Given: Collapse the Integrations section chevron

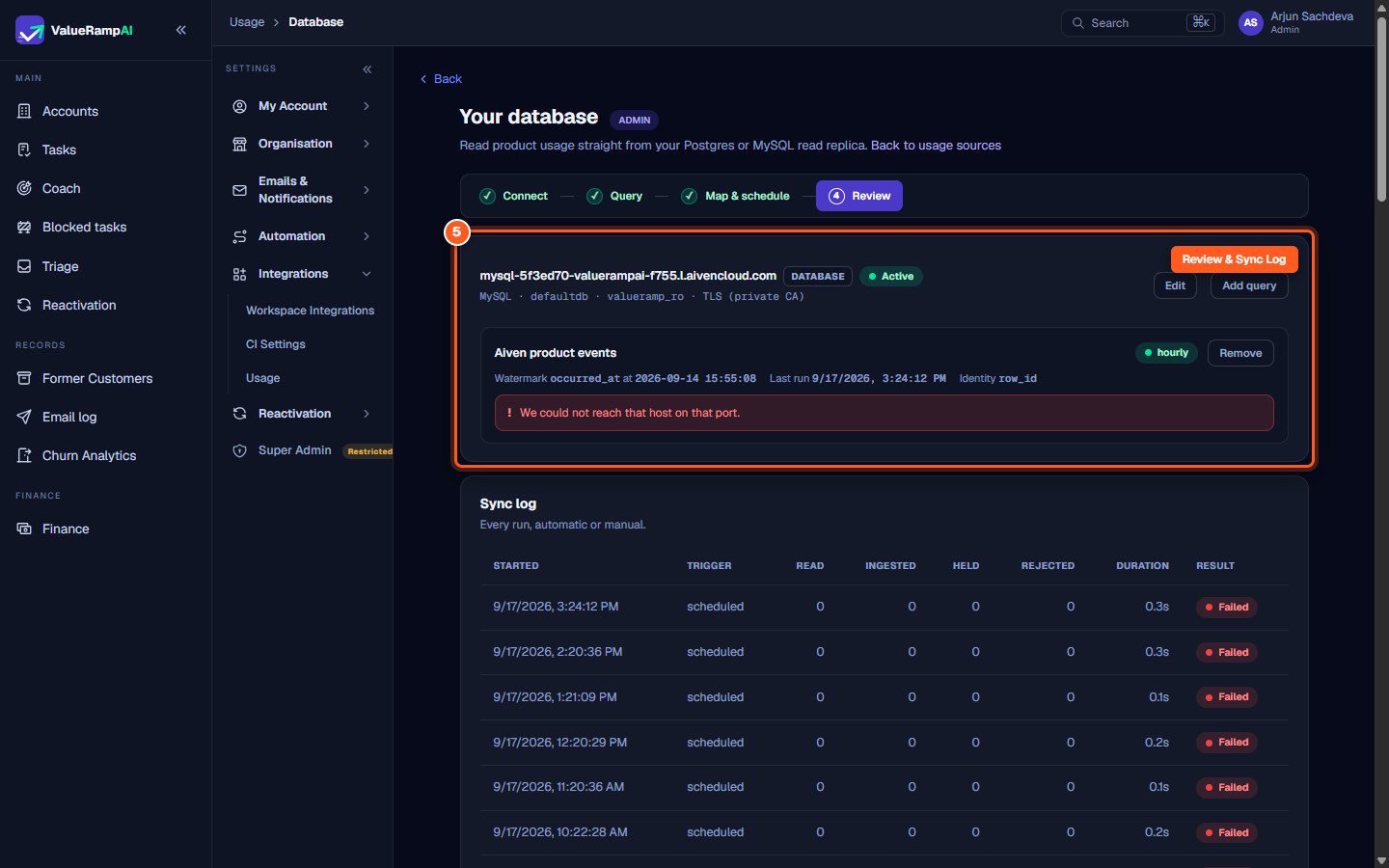Looking at the screenshot, I should coord(367,274).
